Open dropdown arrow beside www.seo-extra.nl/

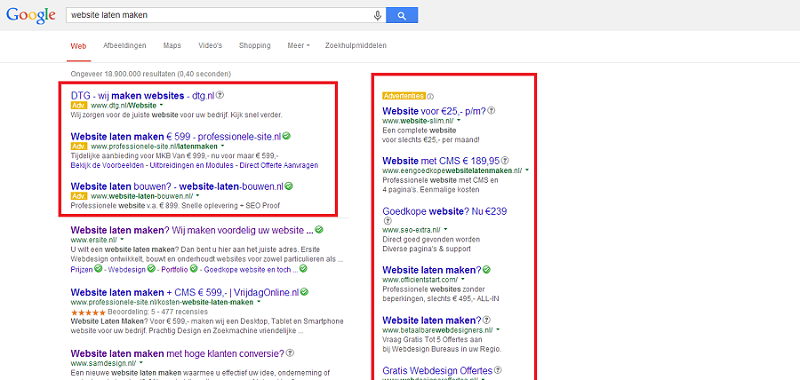coord(445,230)
